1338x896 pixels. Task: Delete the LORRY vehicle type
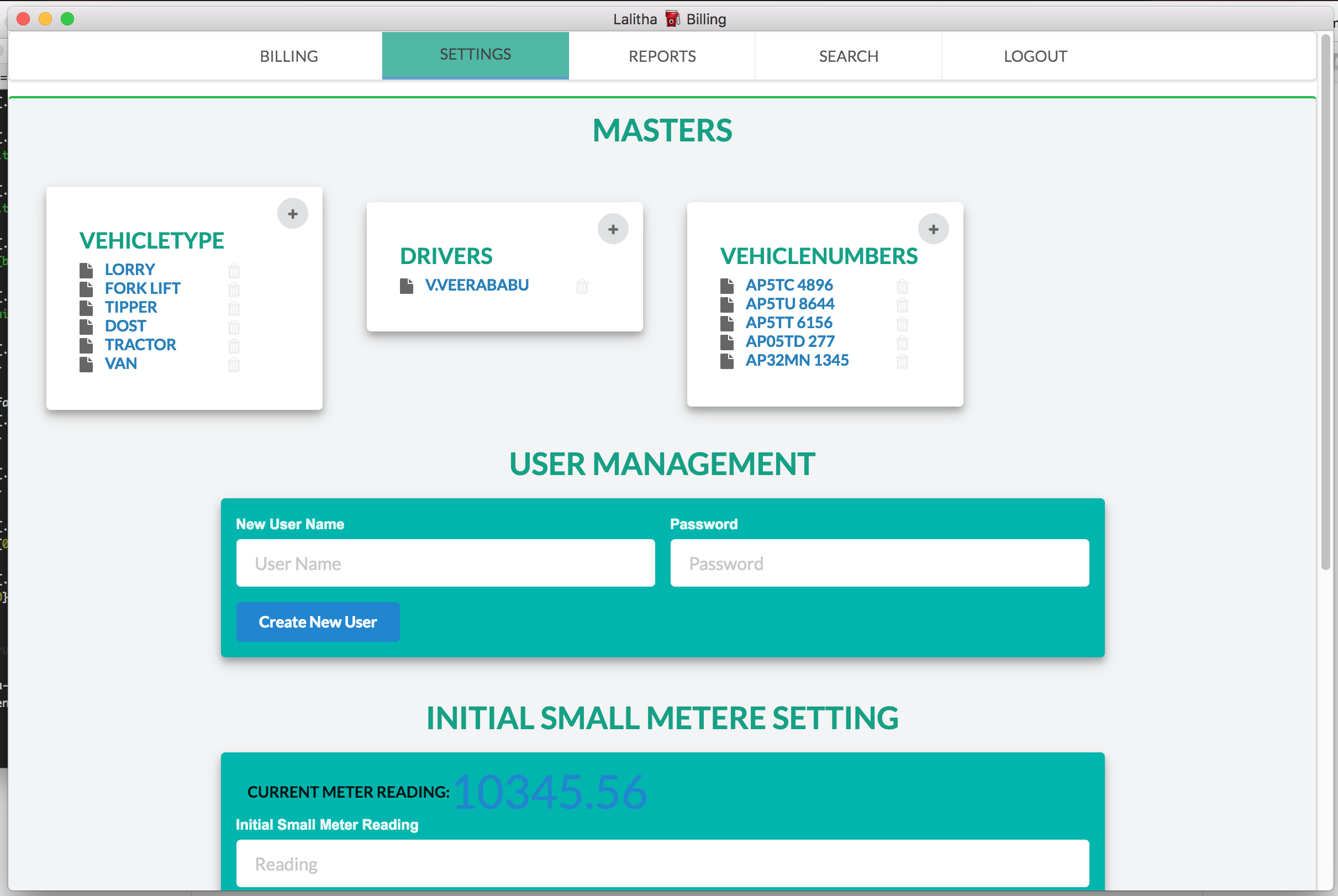234,270
